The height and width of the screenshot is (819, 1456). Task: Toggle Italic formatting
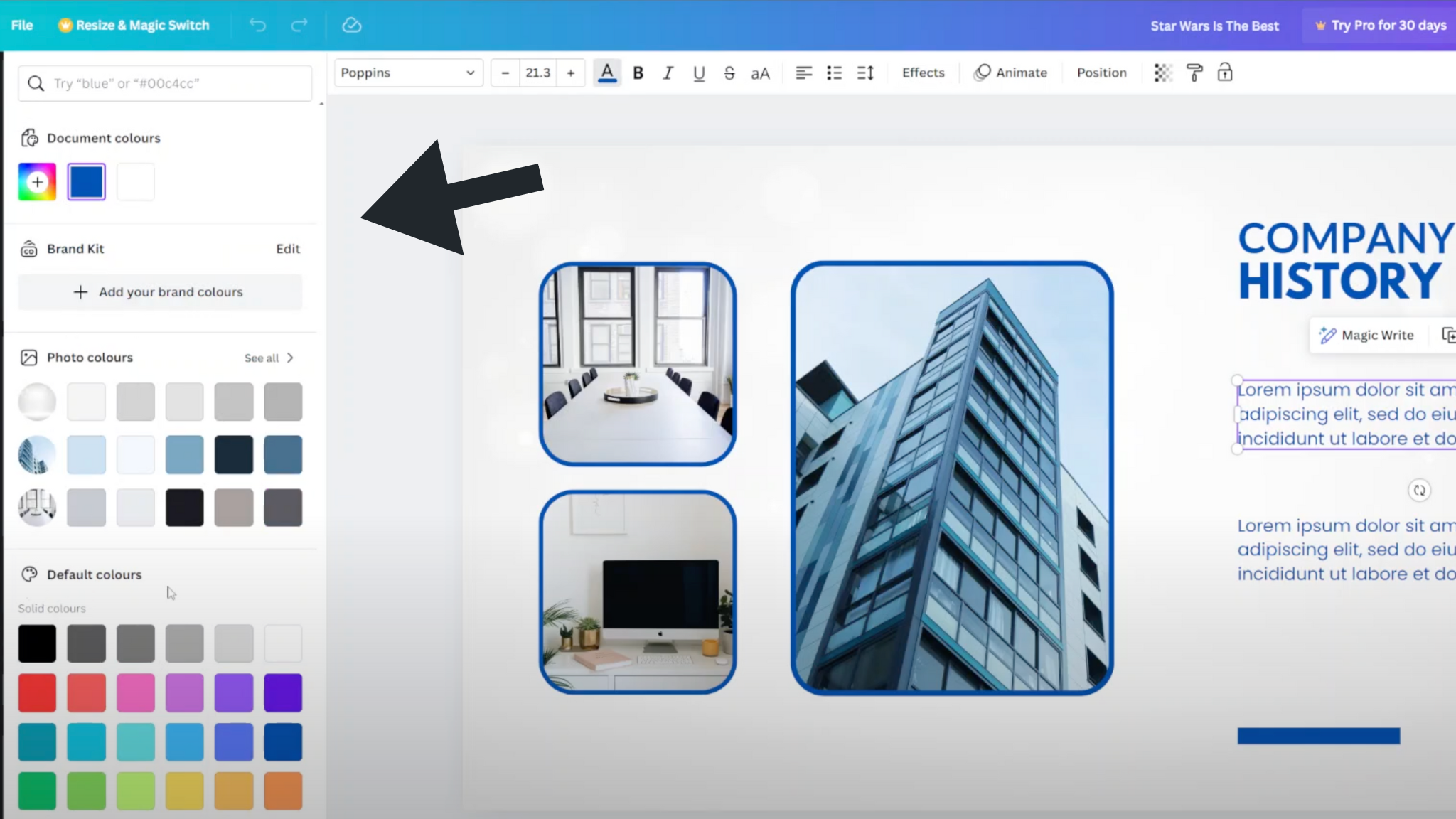668,73
